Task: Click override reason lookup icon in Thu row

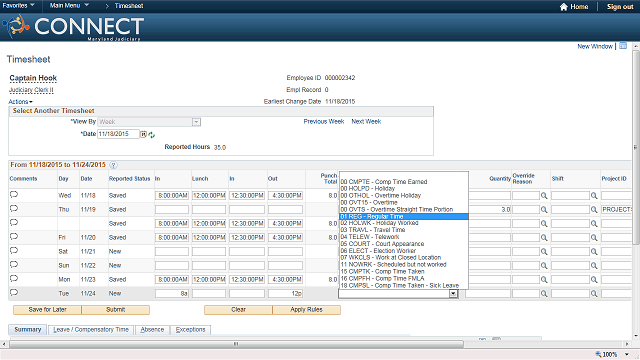Action: (x=544, y=210)
